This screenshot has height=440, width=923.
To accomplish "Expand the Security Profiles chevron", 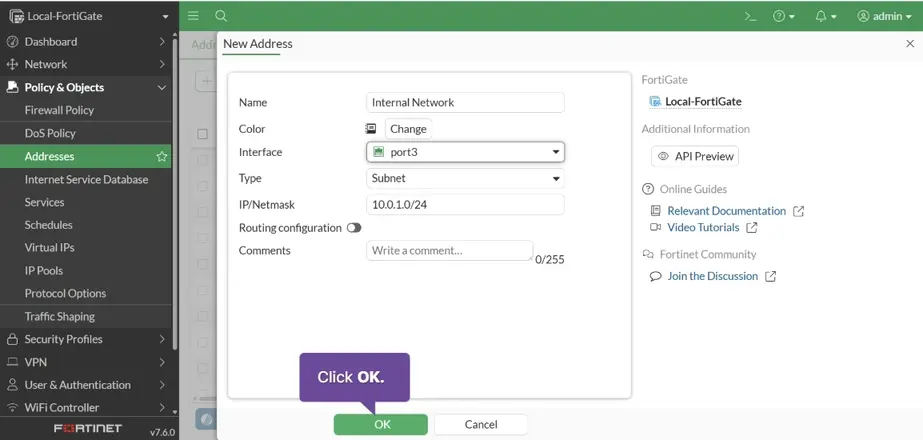I will (x=162, y=339).
